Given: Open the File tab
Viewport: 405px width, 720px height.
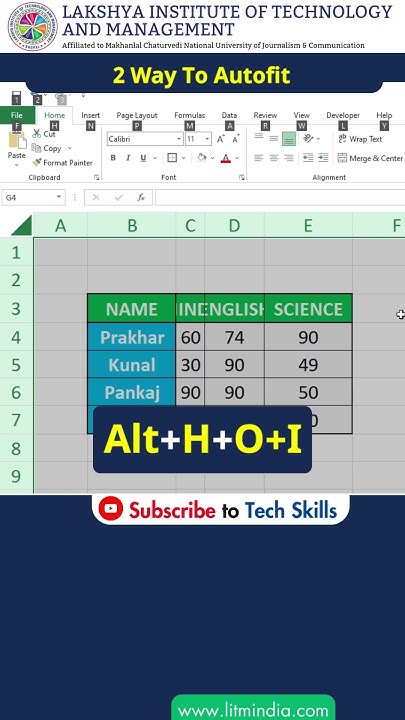Looking at the screenshot, I should click(x=17, y=115).
